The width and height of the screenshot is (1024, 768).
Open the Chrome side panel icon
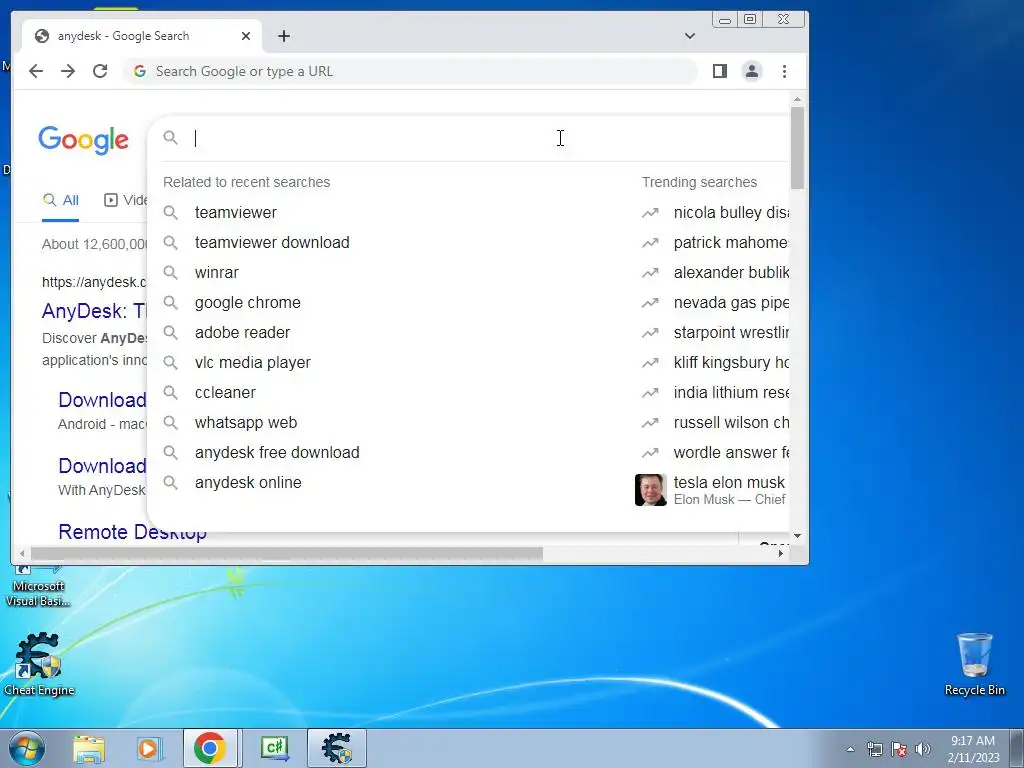click(720, 71)
